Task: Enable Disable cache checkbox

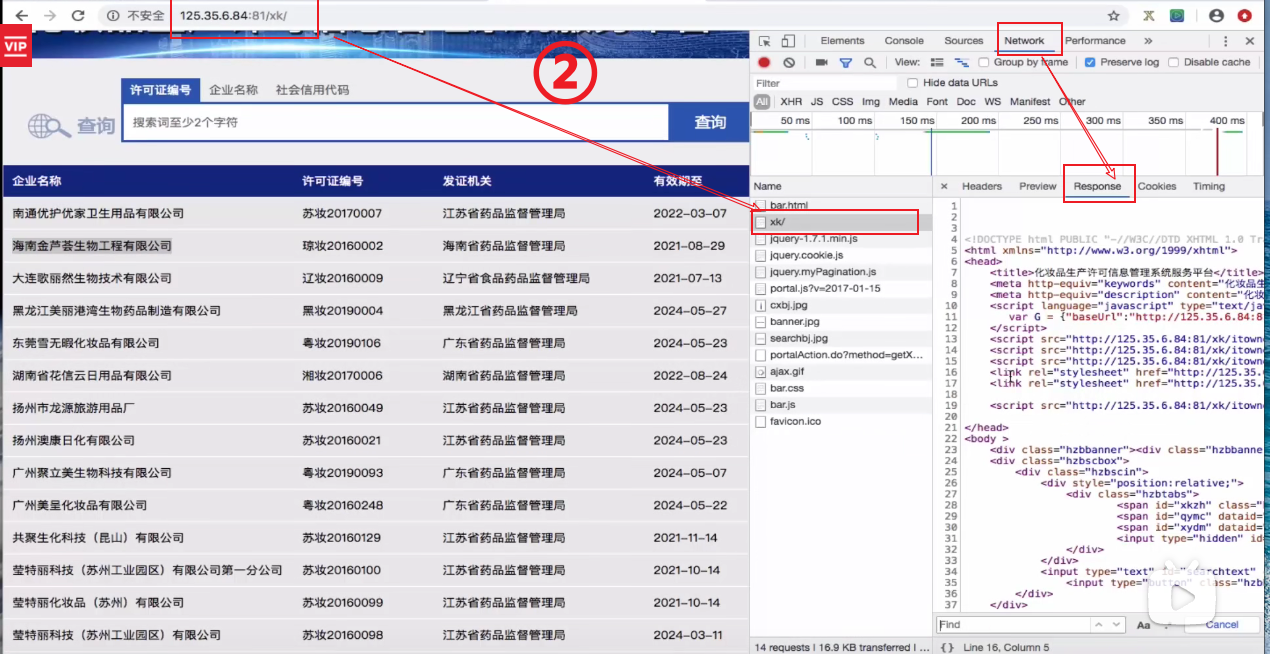Action: pos(1173,62)
